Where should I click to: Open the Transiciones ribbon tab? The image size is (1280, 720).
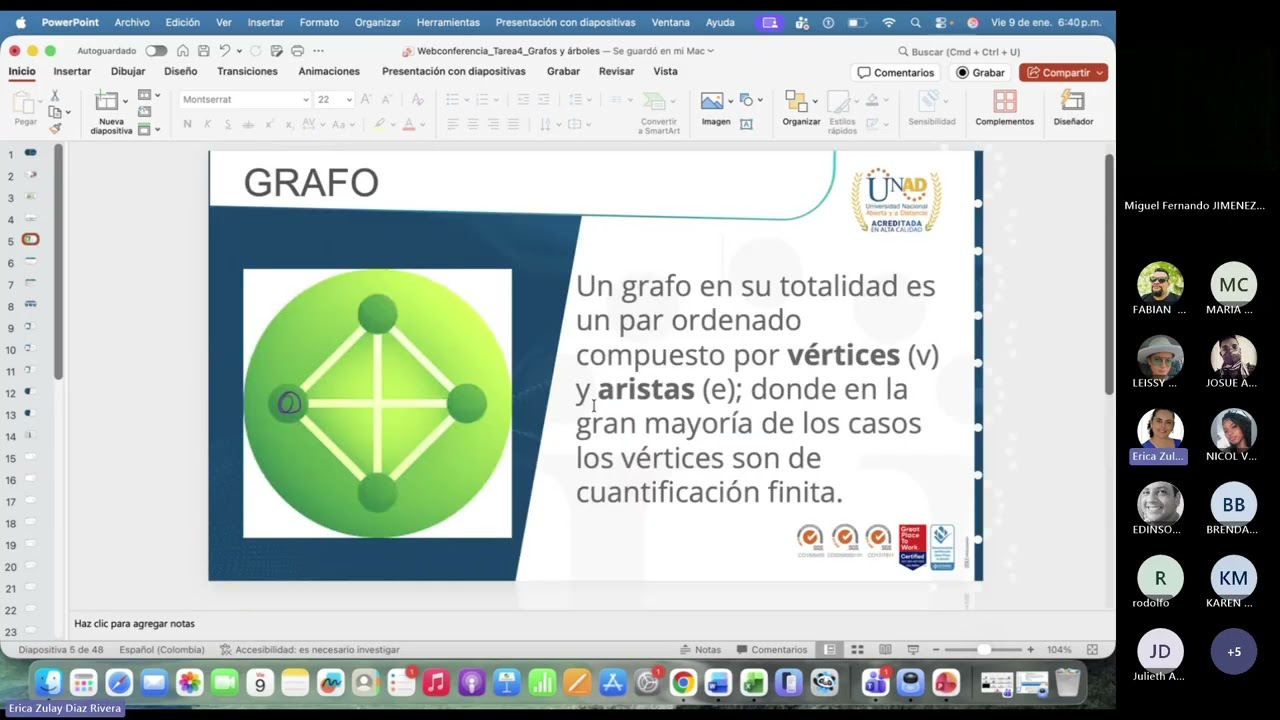point(247,71)
